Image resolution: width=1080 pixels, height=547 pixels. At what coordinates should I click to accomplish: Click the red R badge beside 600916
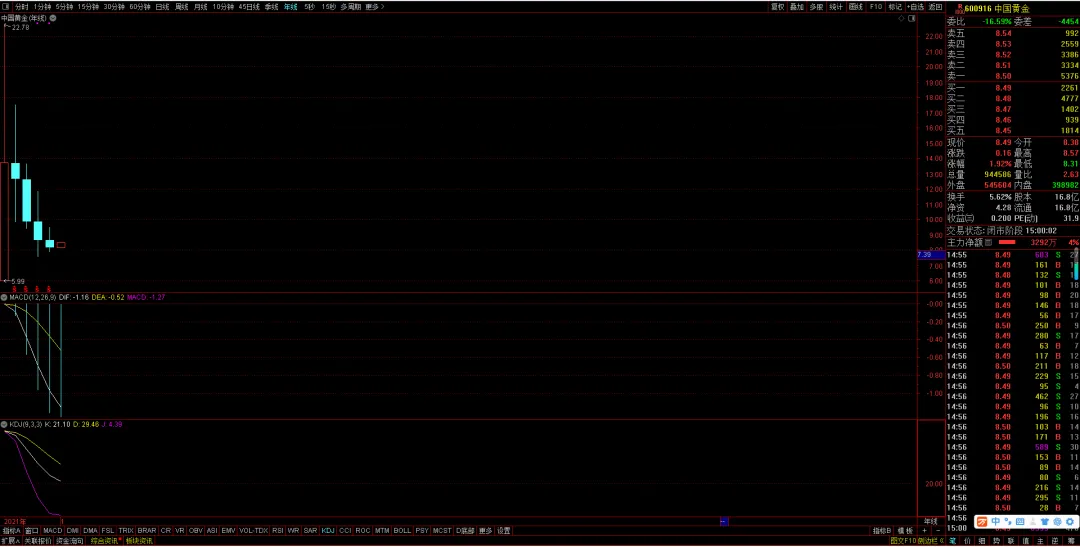tap(961, 8)
